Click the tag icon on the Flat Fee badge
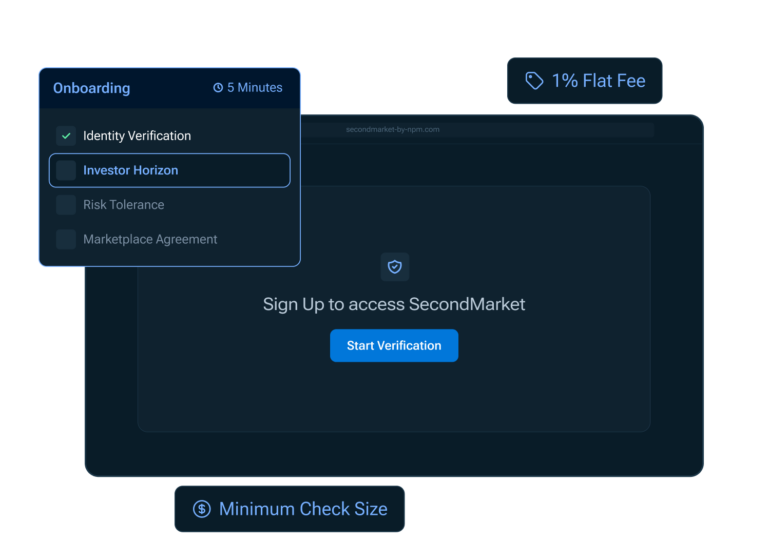 (x=535, y=81)
